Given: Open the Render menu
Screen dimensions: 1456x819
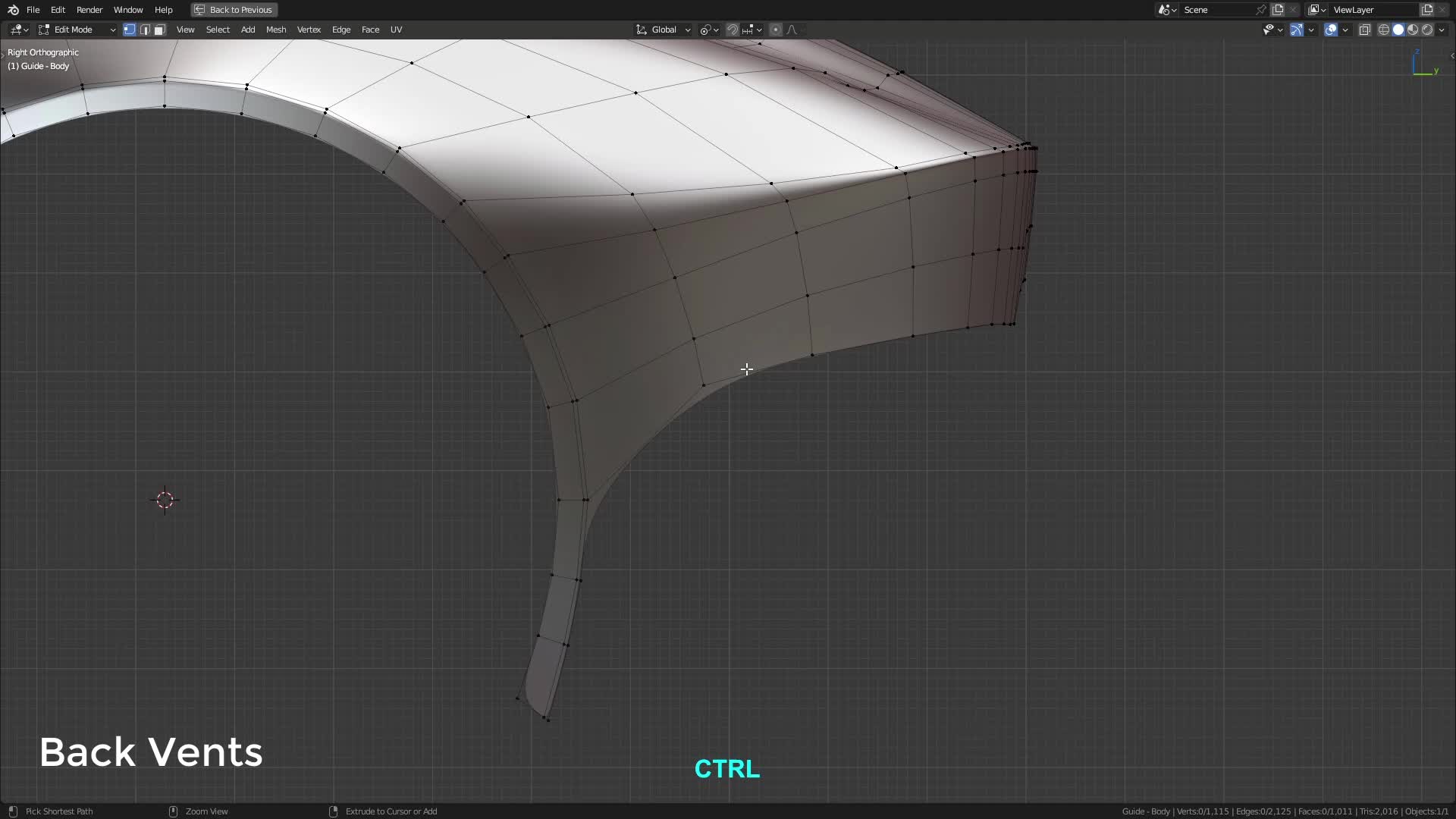Looking at the screenshot, I should (x=89, y=10).
